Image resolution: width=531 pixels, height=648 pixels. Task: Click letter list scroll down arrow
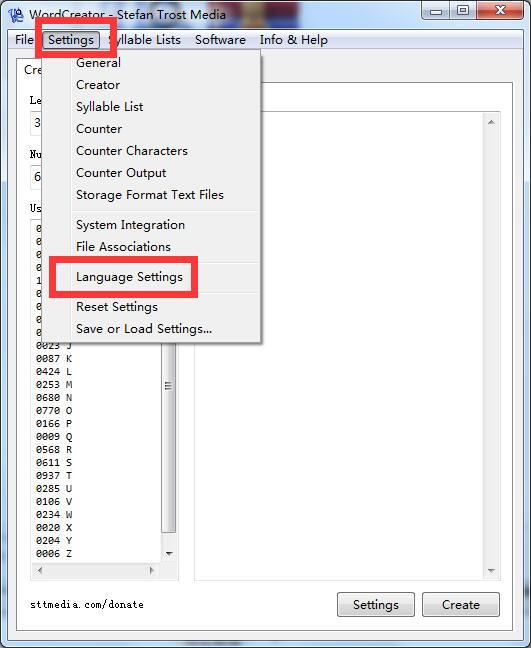click(169, 554)
